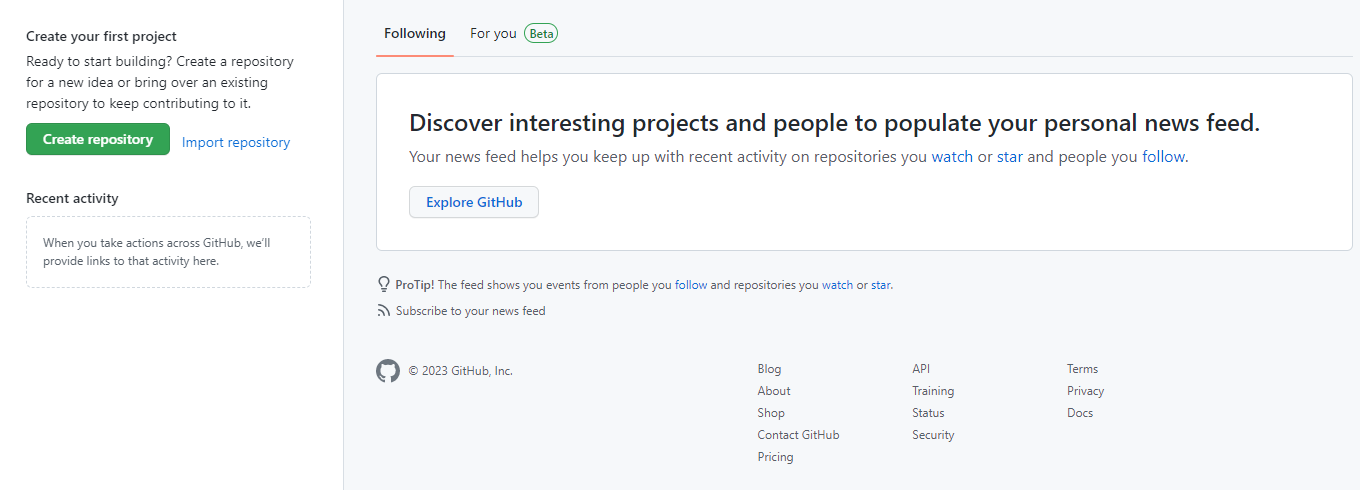Screen dimensions: 1360x490
Task: Open the Docs footer link
Action: [x=1080, y=413]
